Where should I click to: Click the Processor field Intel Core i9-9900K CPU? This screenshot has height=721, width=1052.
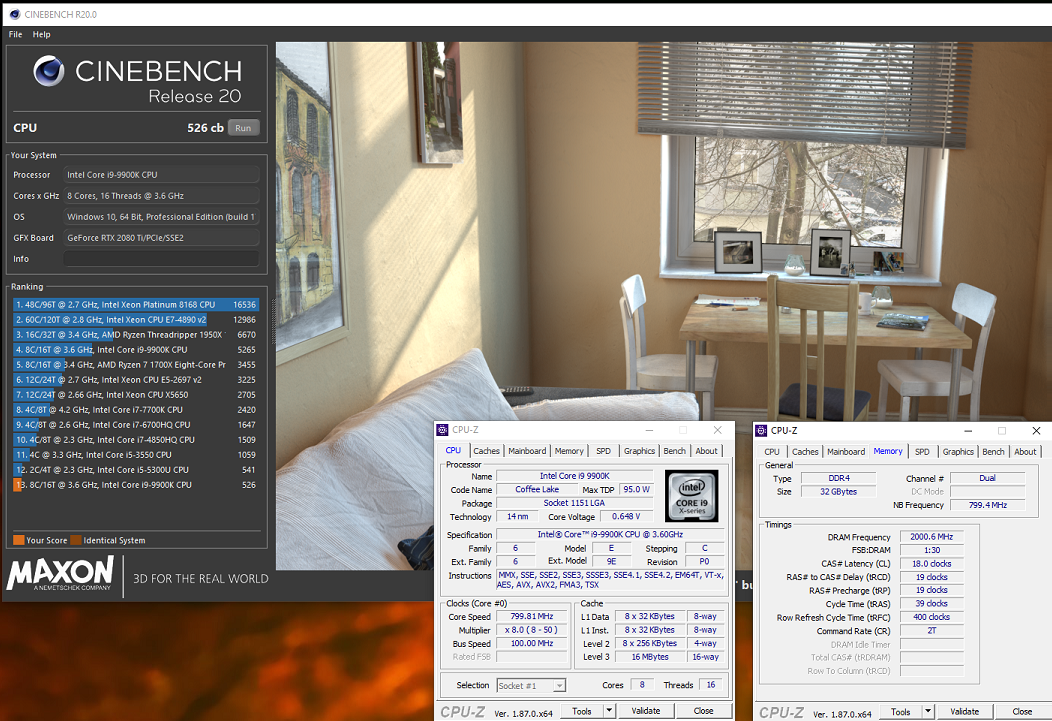(162, 174)
